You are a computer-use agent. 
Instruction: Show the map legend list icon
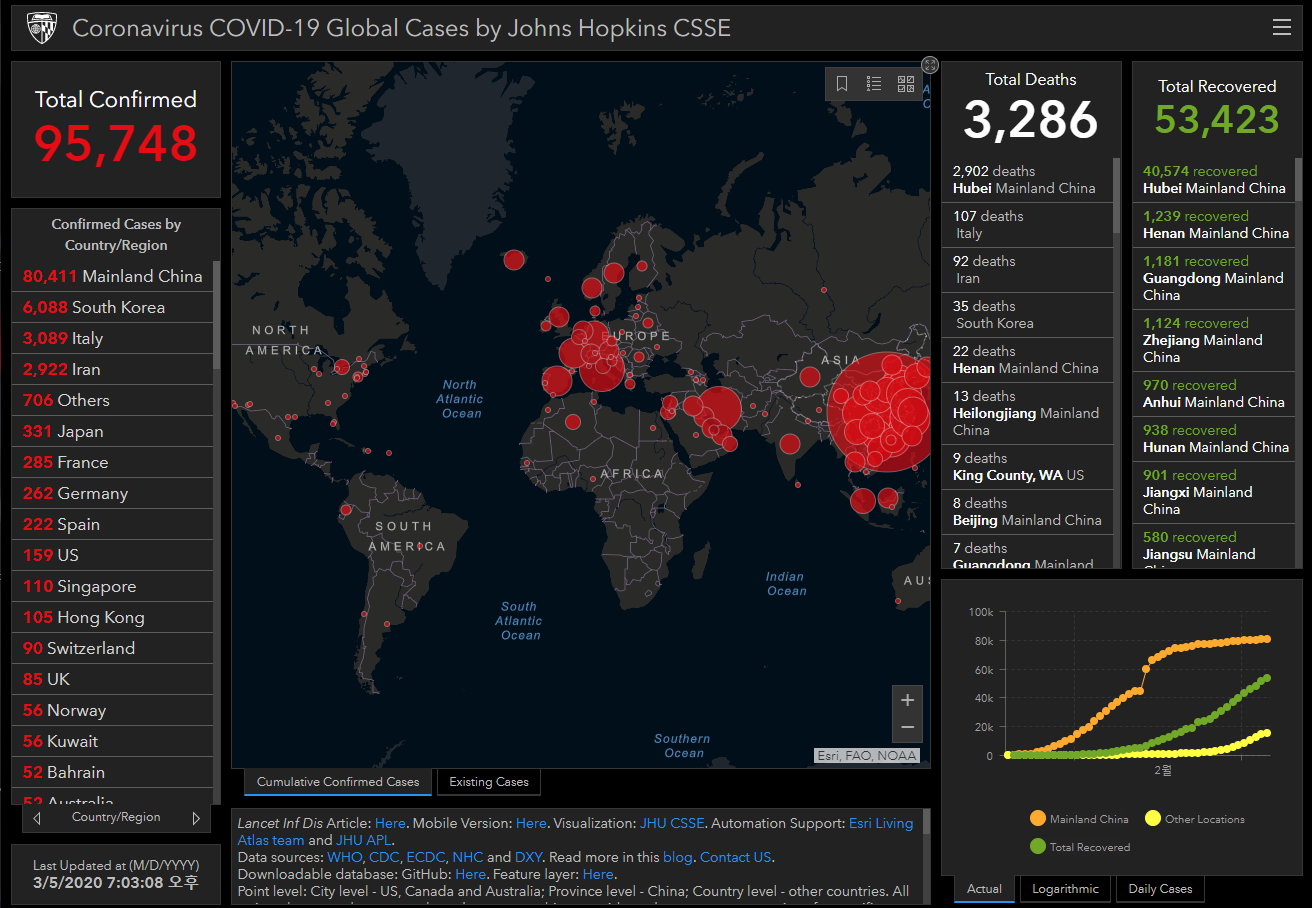pyautogui.click(x=874, y=84)
